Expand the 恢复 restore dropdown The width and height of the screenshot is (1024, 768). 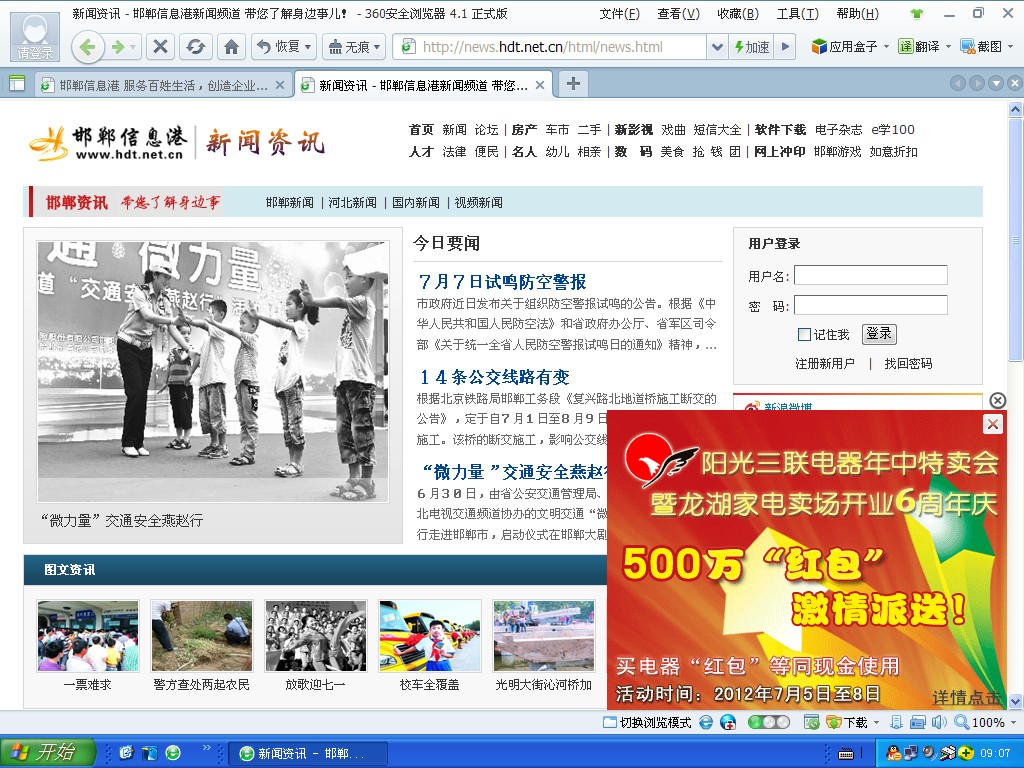308,47
